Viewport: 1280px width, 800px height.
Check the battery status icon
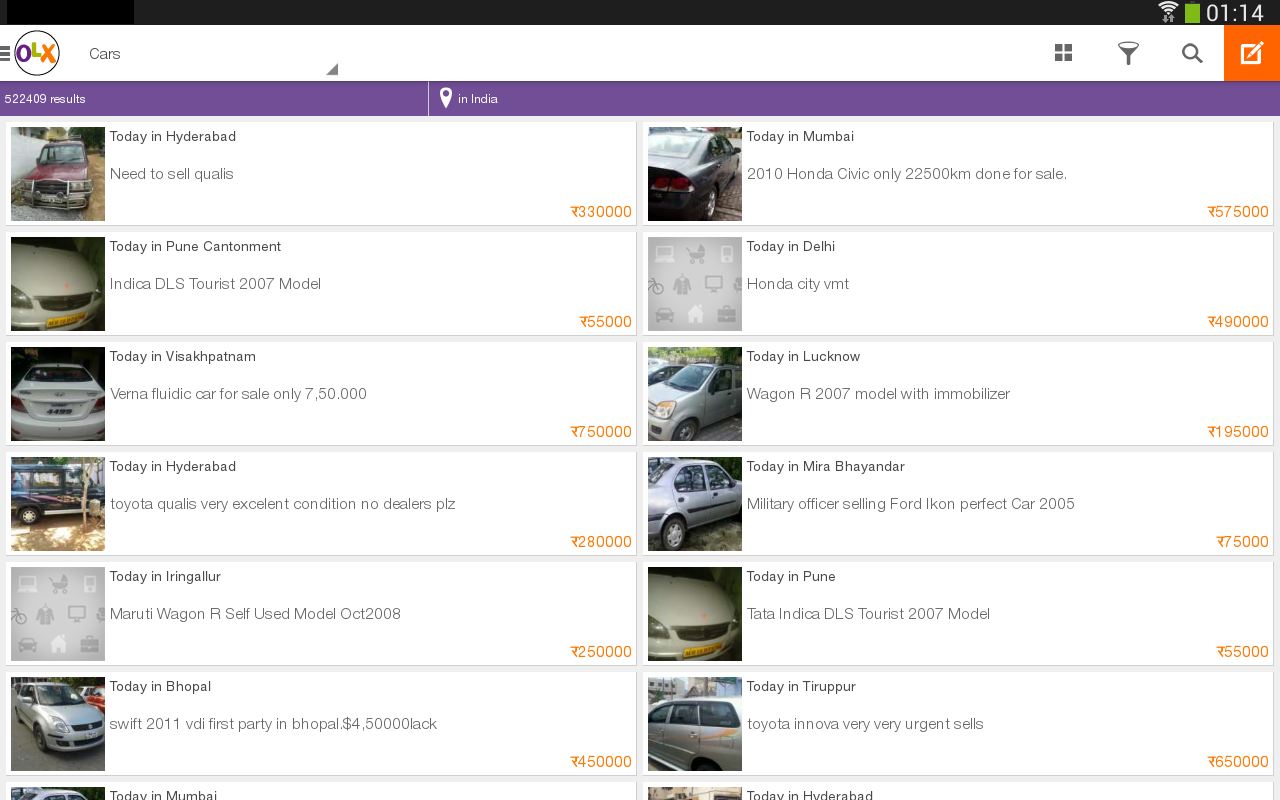[x=1192, y=13]
